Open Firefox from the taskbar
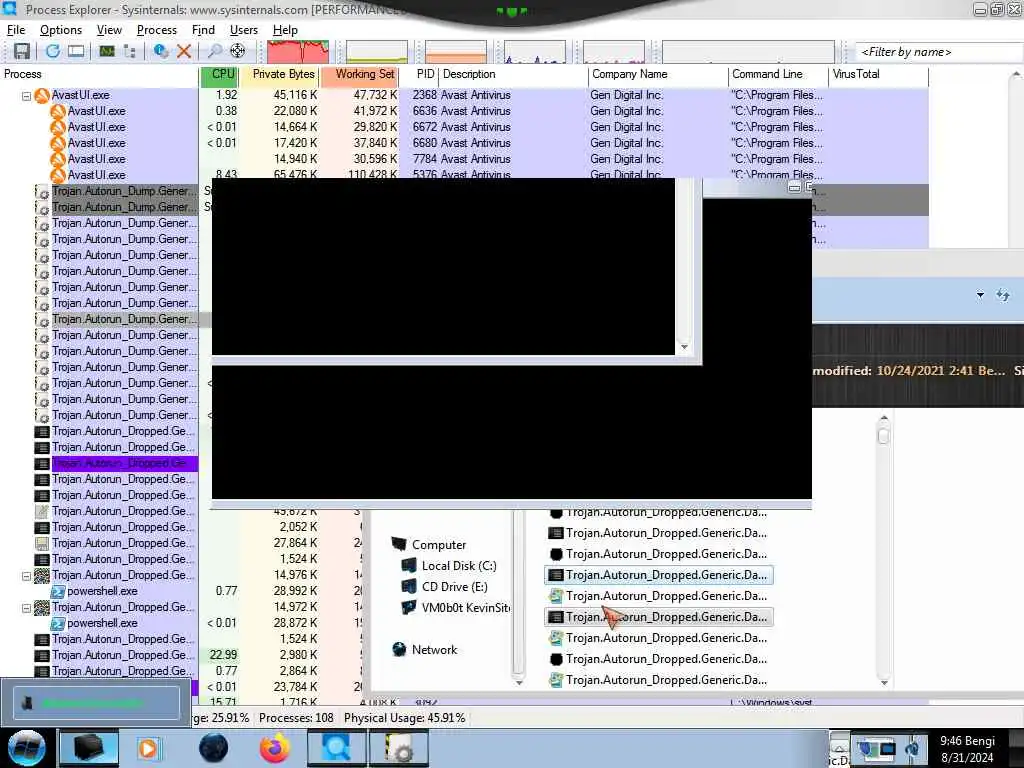 click(275, 748)
